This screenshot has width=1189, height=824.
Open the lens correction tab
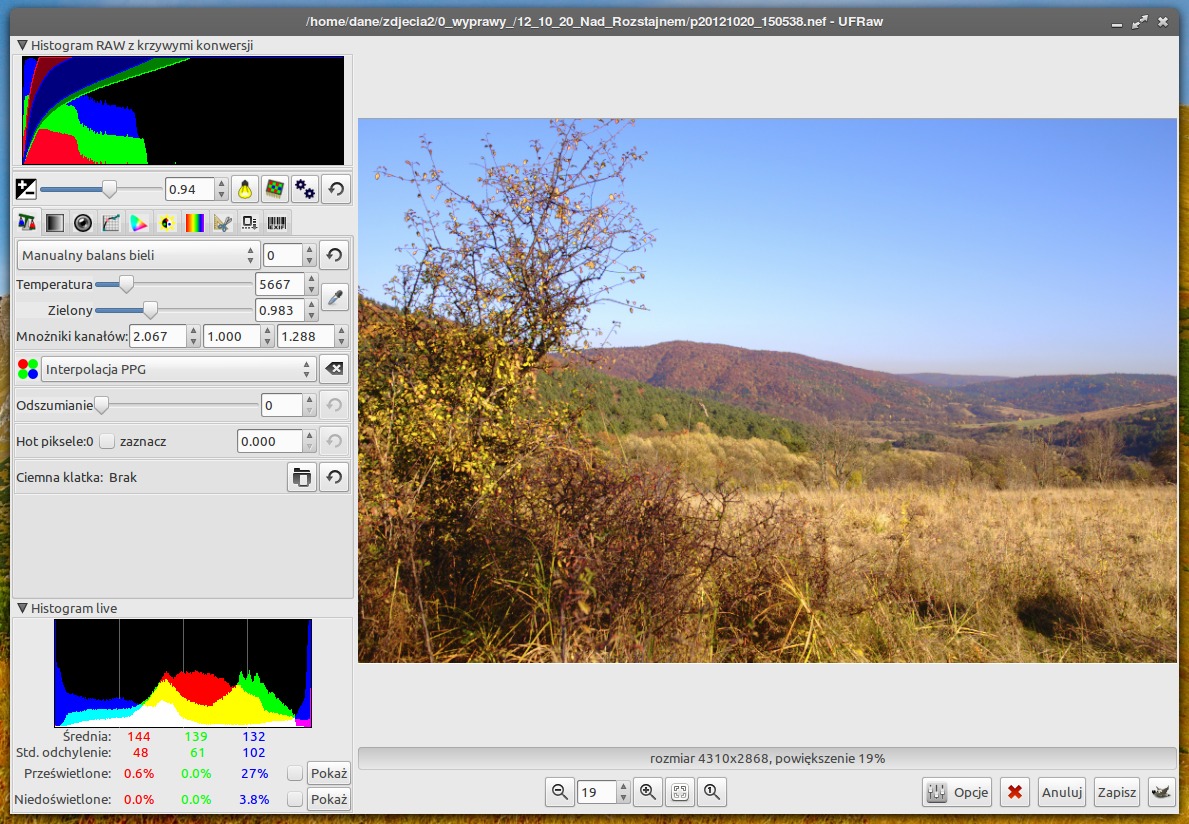83,222
